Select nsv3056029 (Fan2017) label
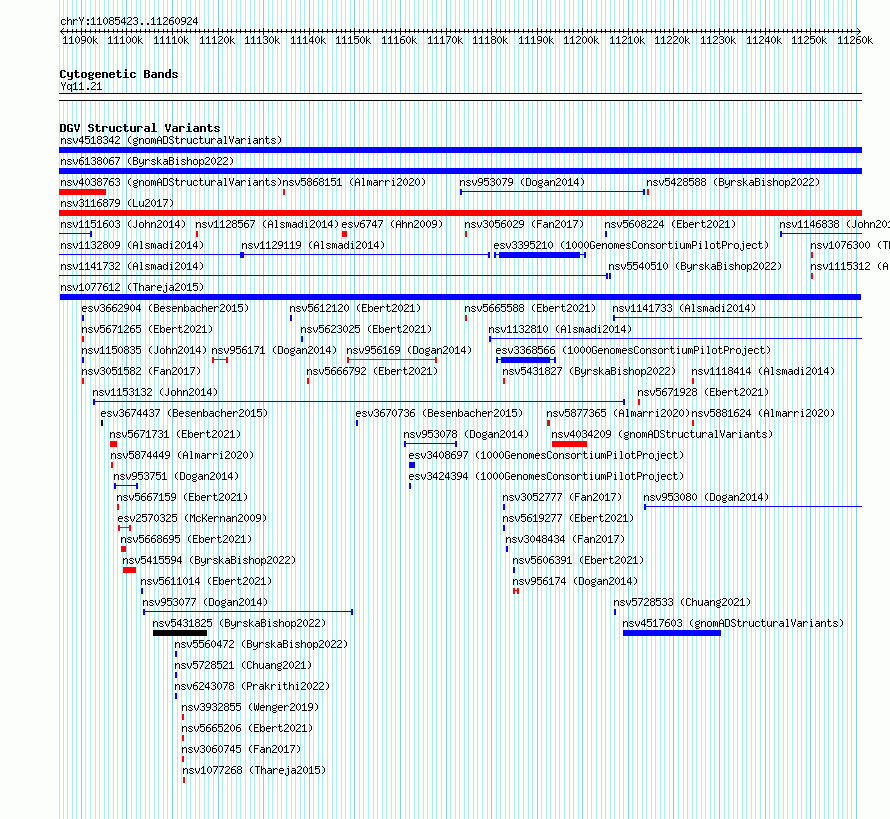The width and height of the screenshot is (890, 819). pos(524,224)
